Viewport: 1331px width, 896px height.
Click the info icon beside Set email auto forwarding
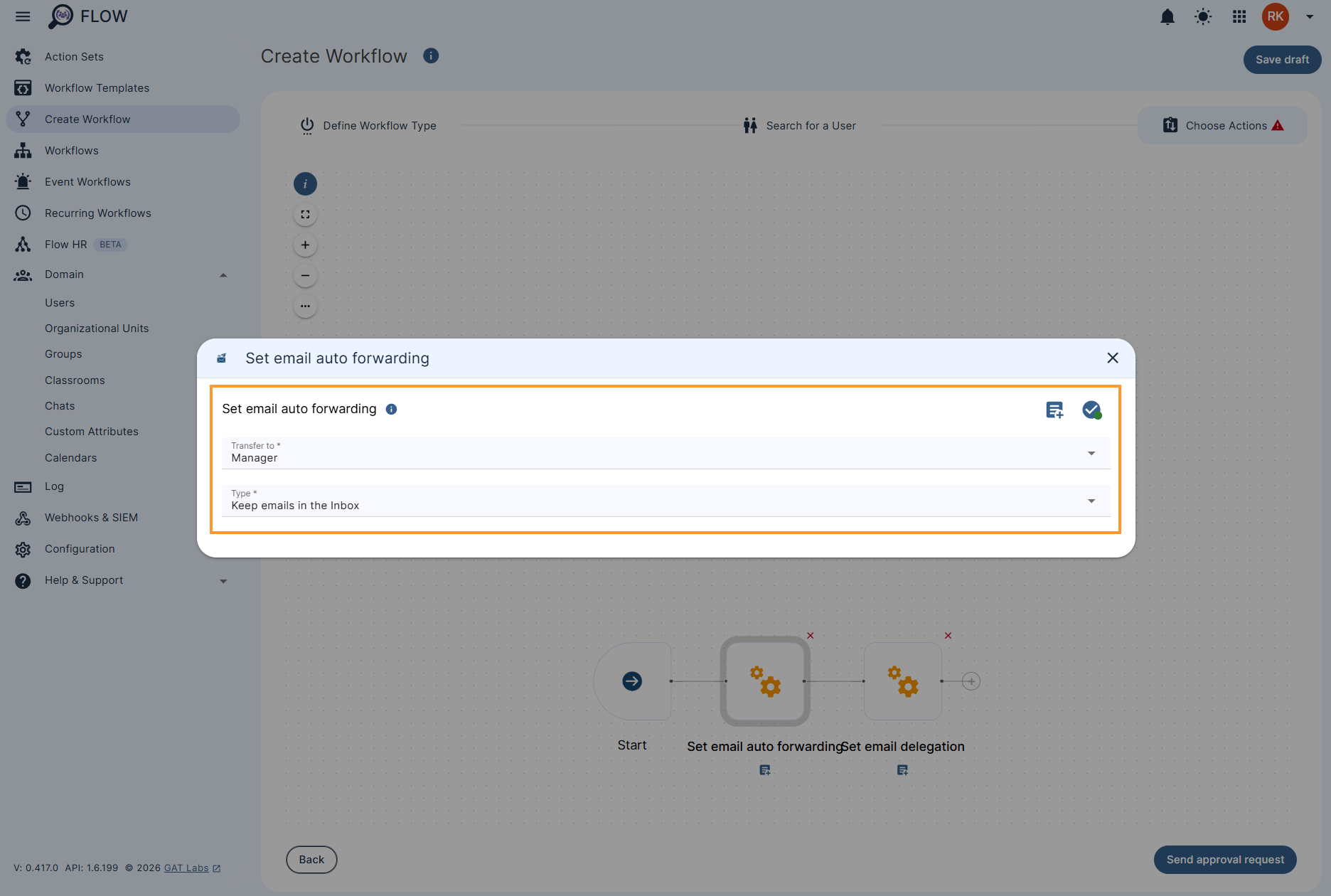coord(391,409)
